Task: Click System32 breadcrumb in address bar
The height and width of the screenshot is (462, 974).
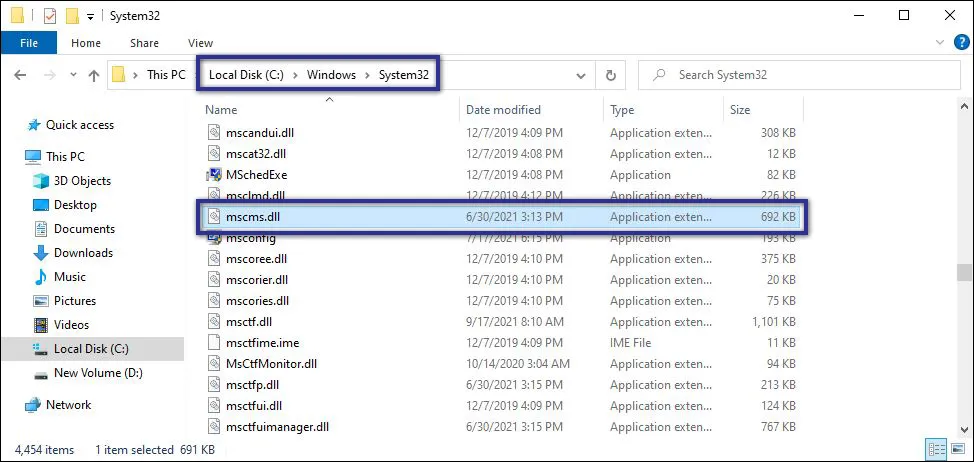Action: 404,75
